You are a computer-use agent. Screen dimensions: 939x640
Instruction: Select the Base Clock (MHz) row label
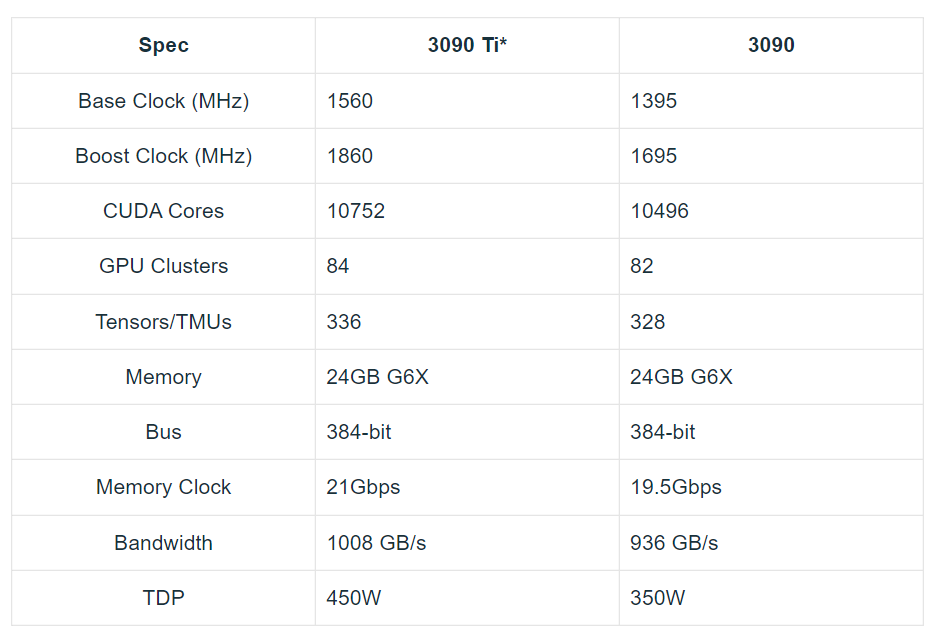click(x=163, y=101)
